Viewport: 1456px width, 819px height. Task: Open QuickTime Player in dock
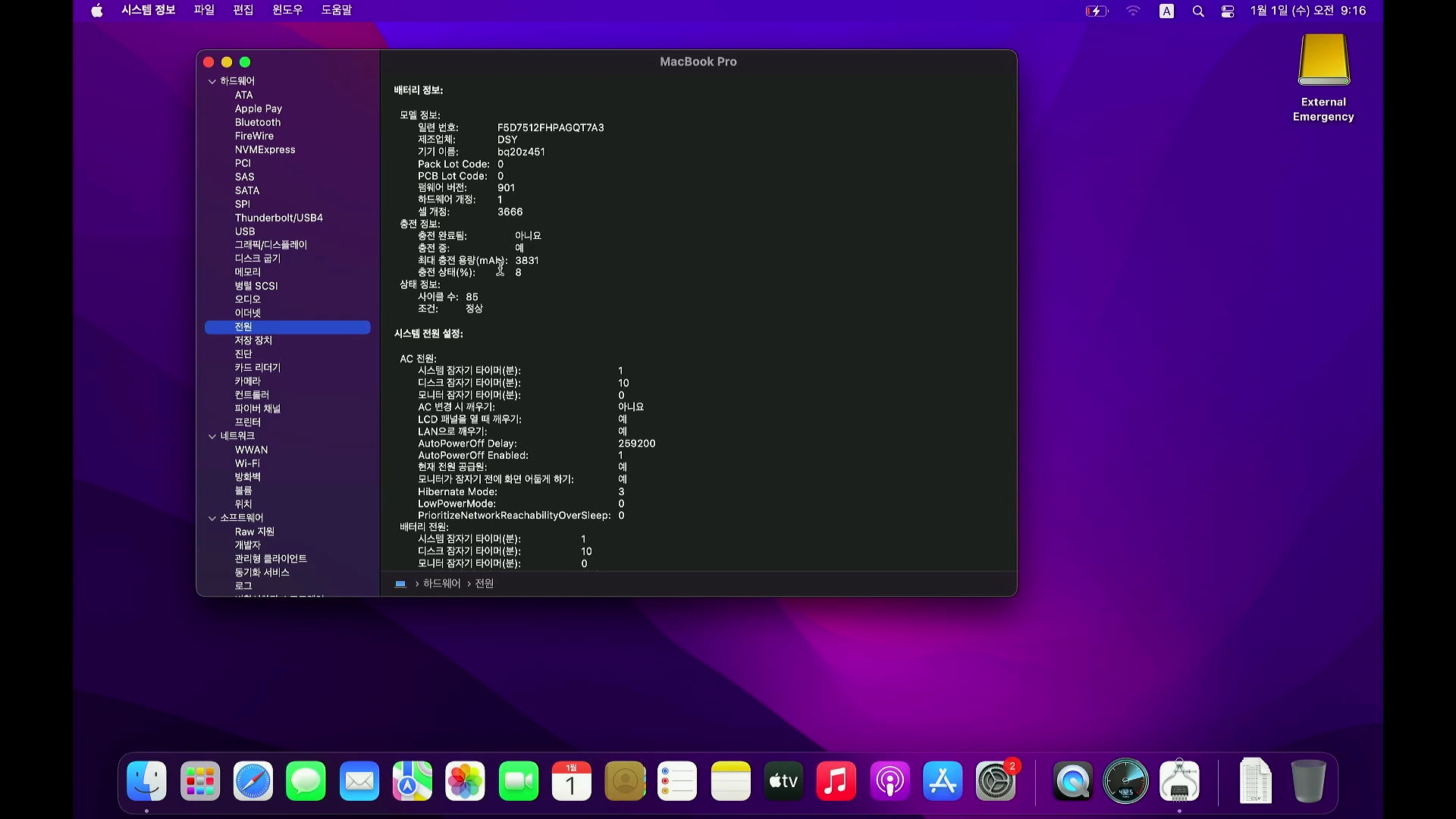1073,781
